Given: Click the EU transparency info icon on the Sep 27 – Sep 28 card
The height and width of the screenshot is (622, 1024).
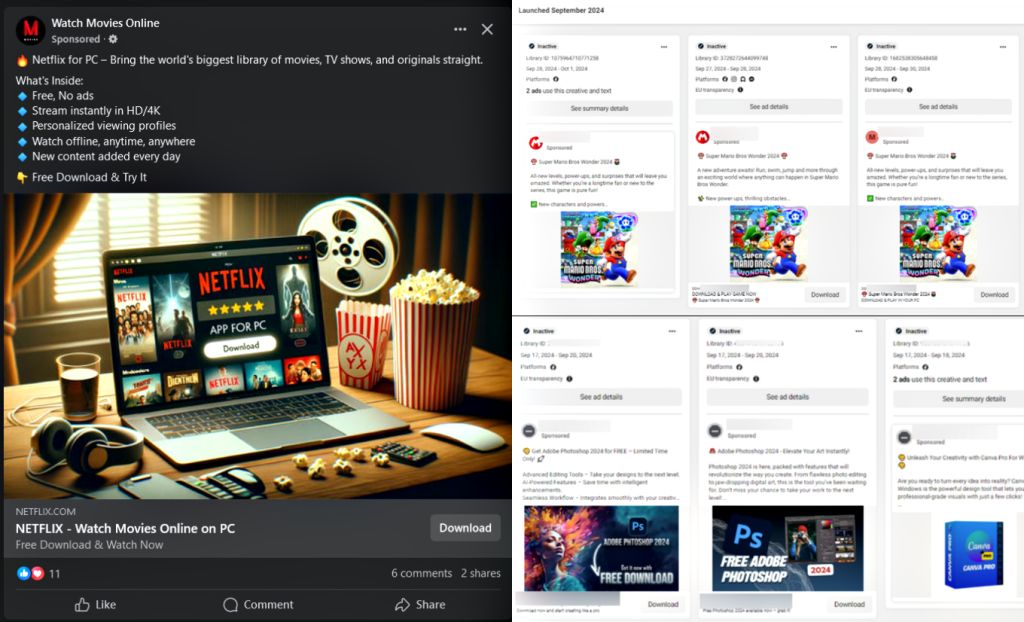Looking at the screenshot, I should 740,90.
